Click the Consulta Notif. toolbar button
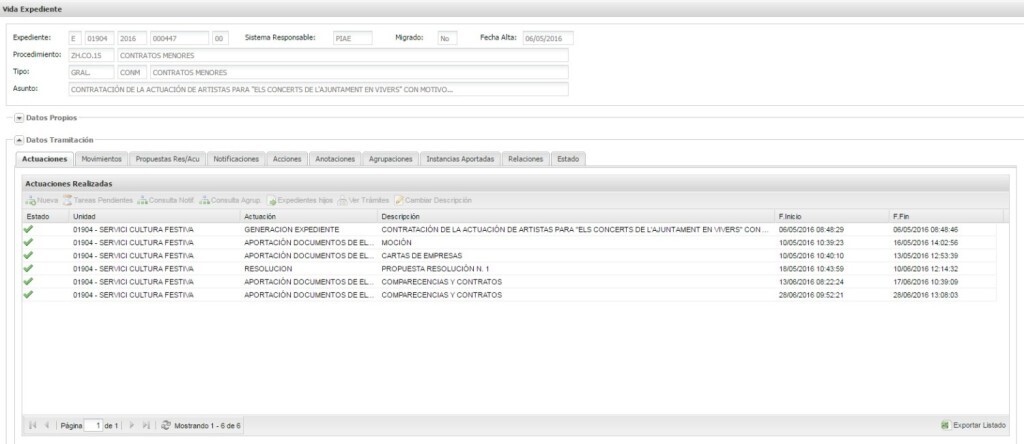Image resolution: width=1024 pixels, height=444 pixels. pyautogui.click(x=166, y=200)
